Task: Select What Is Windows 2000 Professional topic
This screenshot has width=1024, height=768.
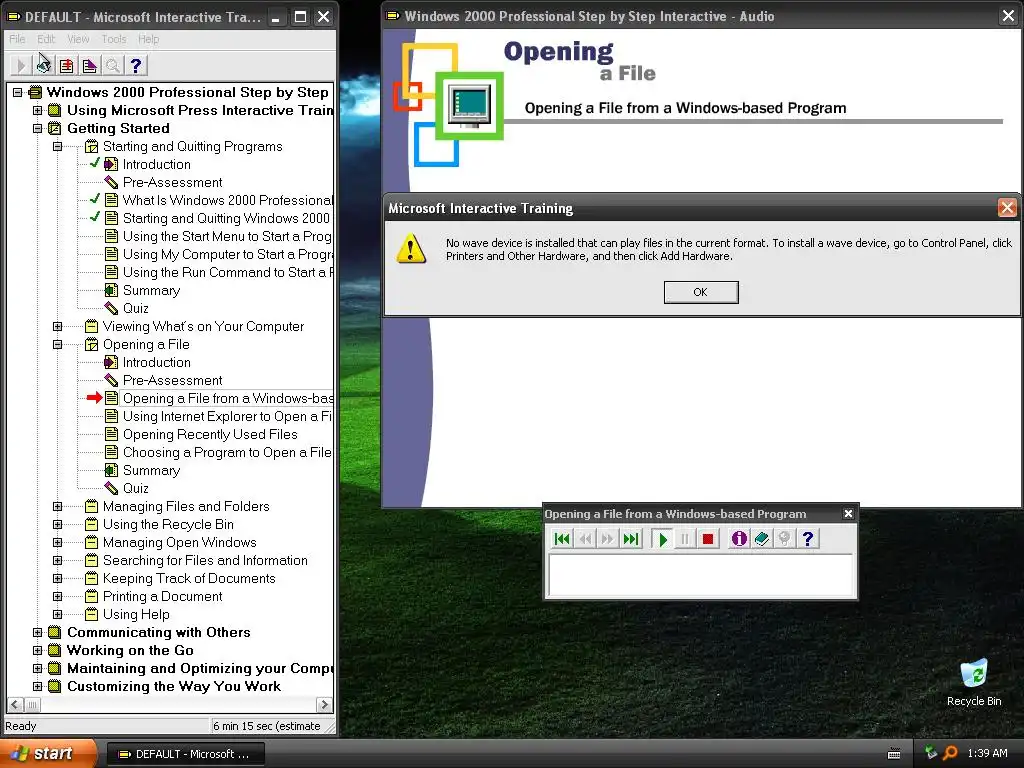Action: click(x=227, y=200)
